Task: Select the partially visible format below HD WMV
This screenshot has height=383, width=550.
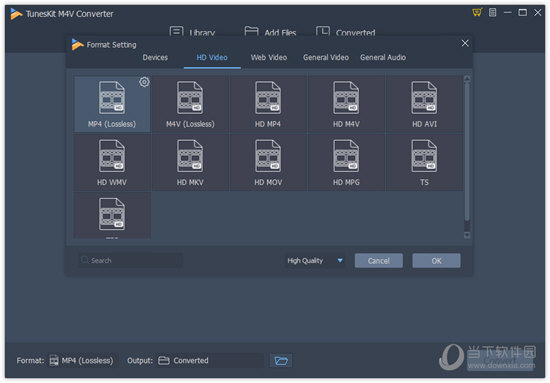Action: coord(112,215)
